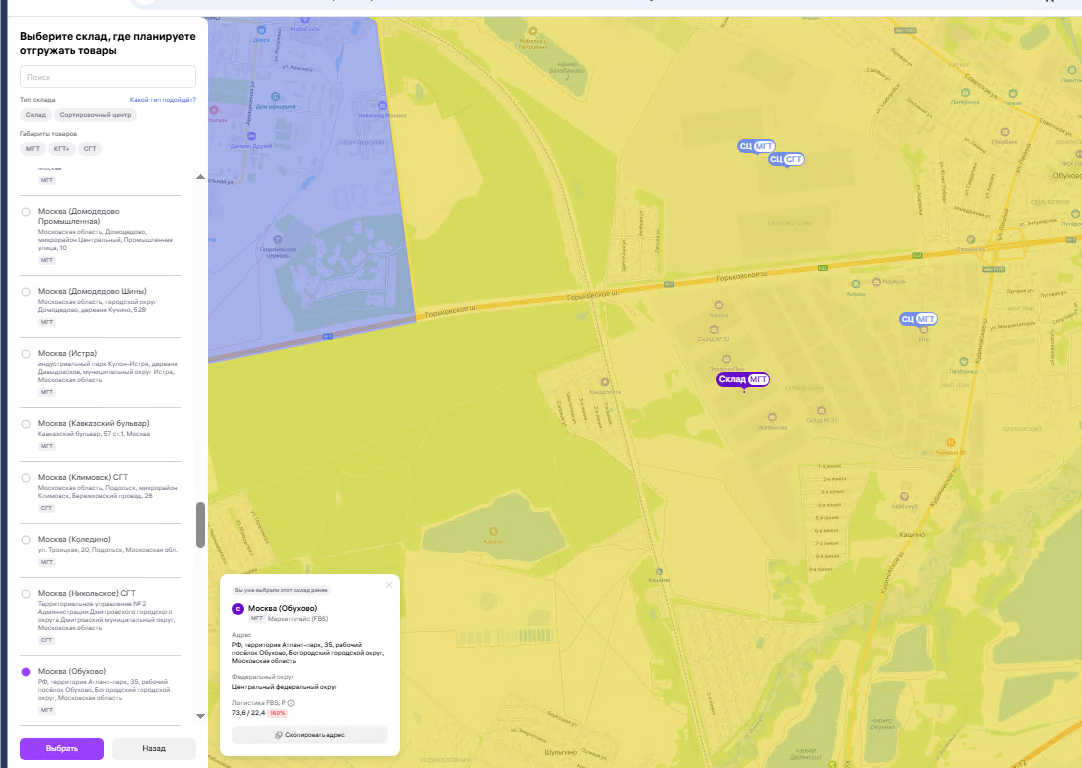1082x768 pixels.
Task: Click the purple Склад МГТ map marker
Action: [x=742, y=380]
